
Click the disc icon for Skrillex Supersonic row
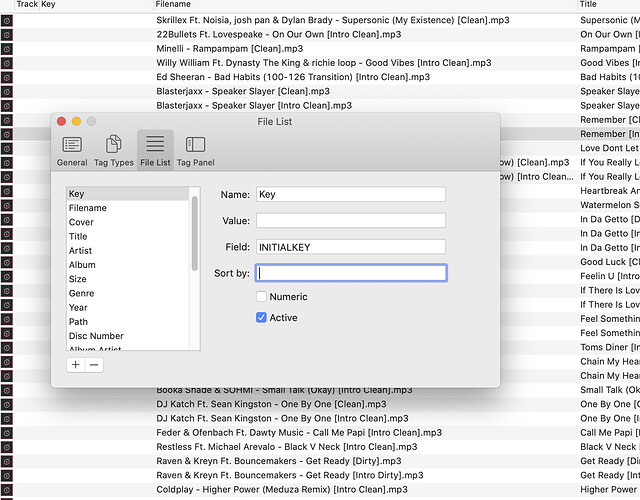coord(7,20)
